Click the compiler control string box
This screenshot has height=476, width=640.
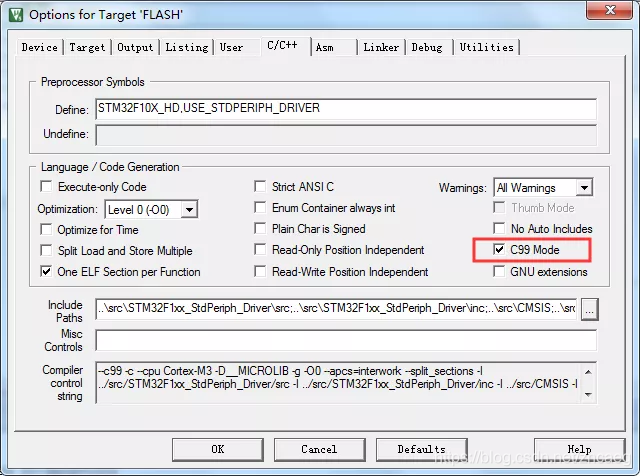346,383
